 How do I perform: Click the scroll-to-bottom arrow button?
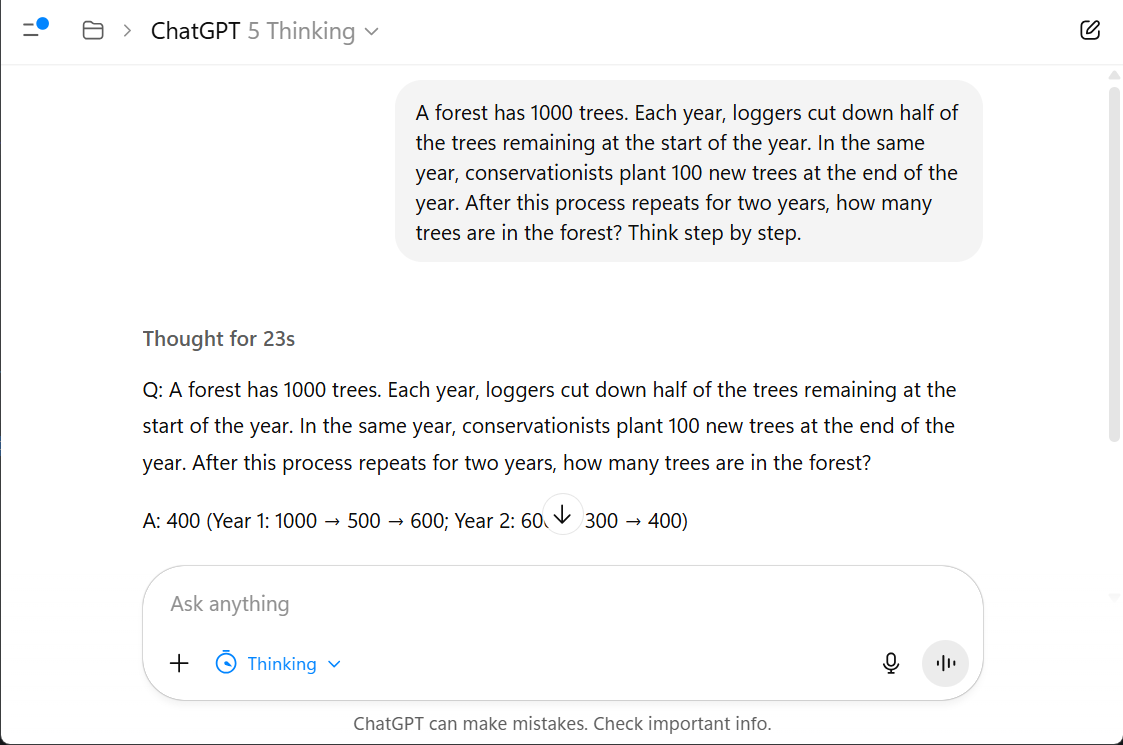click(x=563, y=513)
